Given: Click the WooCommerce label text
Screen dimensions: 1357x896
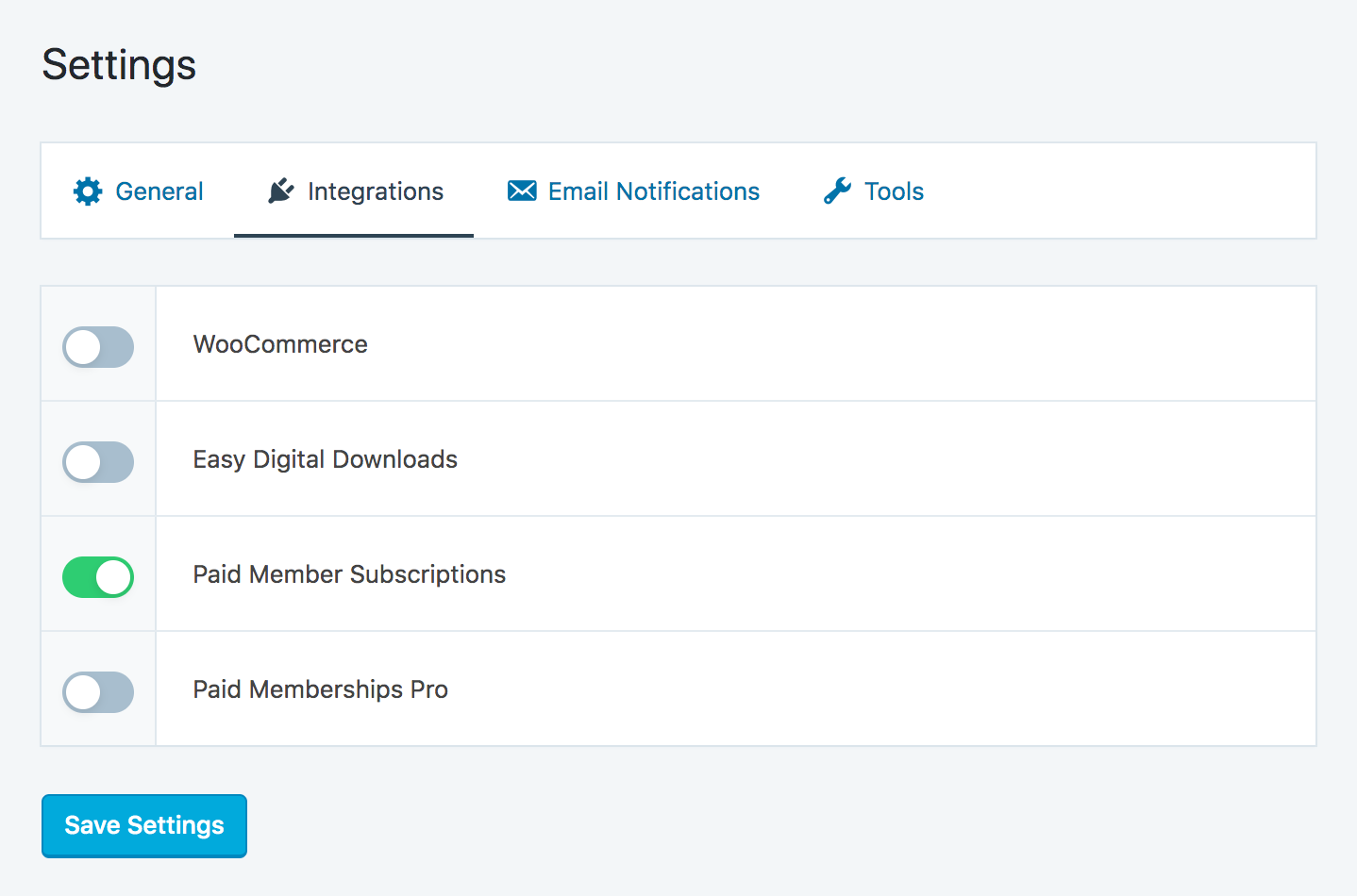Looking at the screenshot, I should (280, 344).
